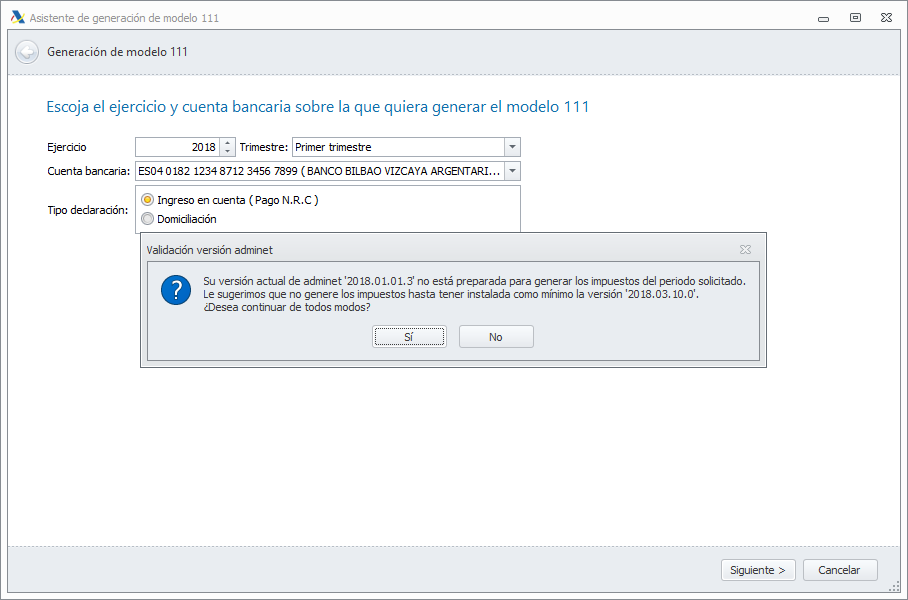Screen dimensions: 908x600
Task: Select Ingreso en cuenta (Pago N.R.C) option
Action: tap(230, 200)
